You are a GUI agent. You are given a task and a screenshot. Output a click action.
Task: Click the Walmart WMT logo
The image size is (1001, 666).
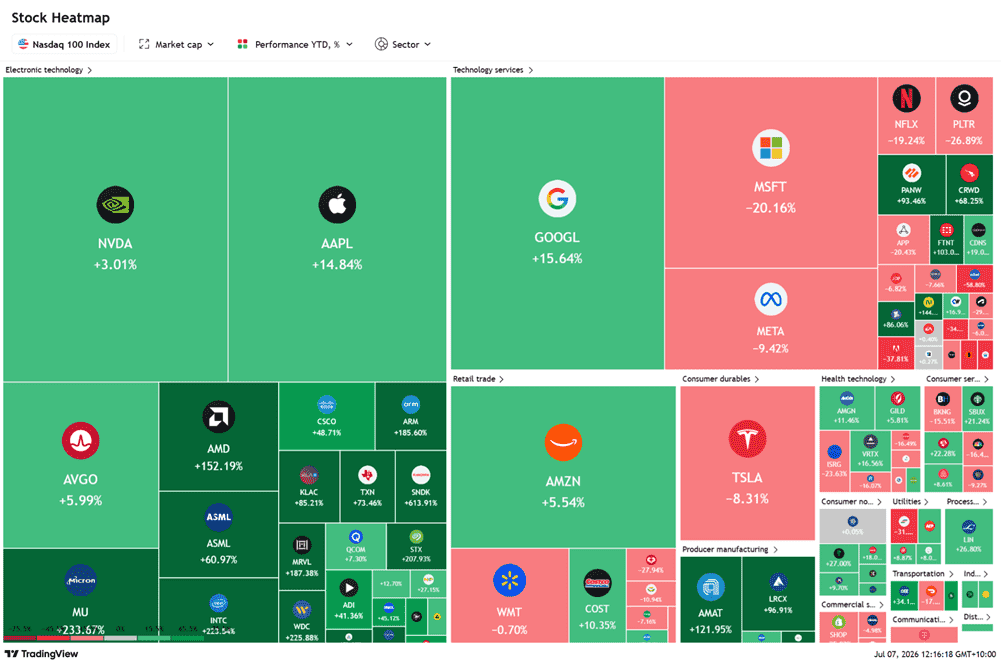point(509,580)
